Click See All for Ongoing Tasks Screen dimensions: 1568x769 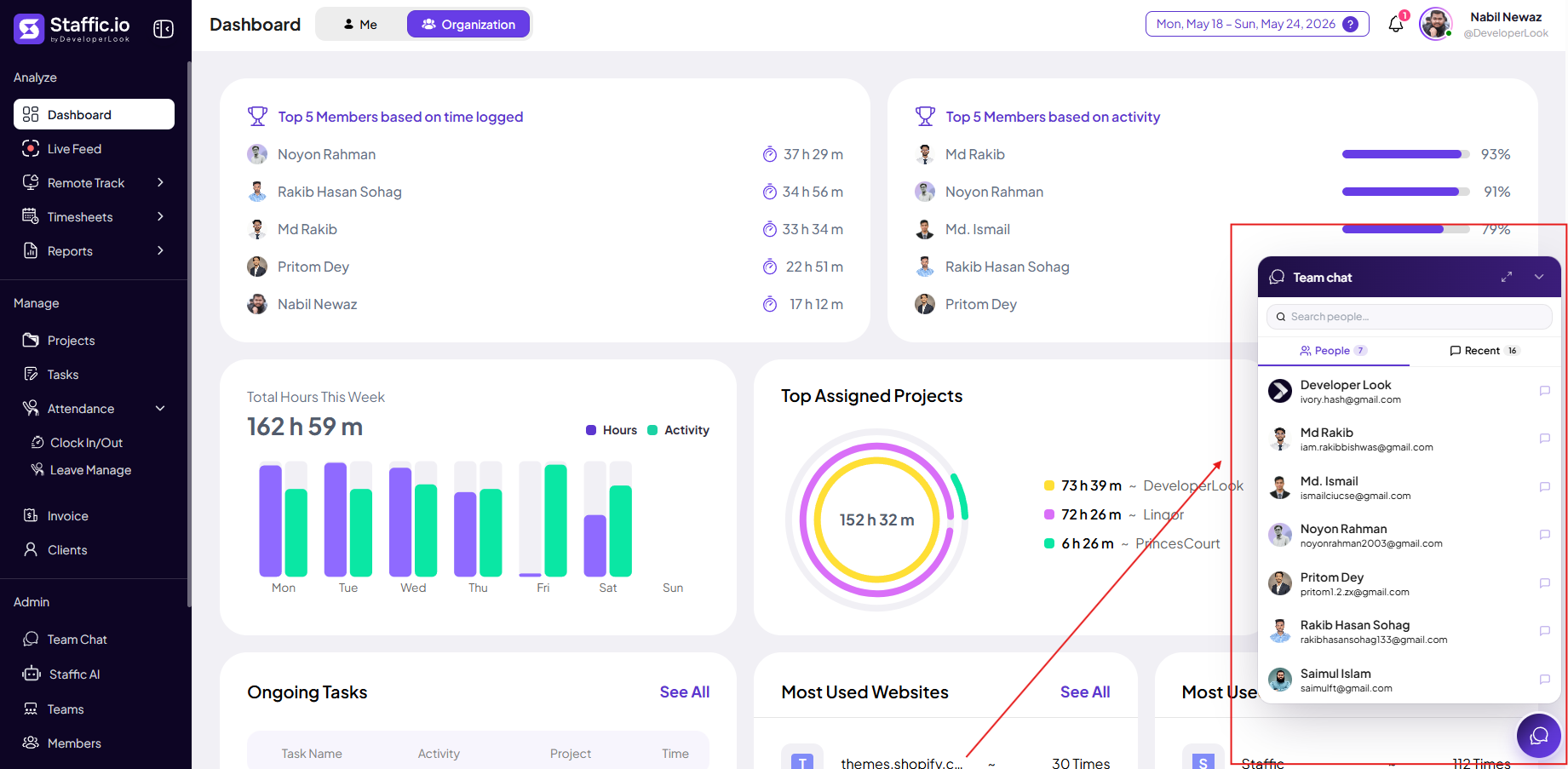pyautogui.click(x=684, y=692)
